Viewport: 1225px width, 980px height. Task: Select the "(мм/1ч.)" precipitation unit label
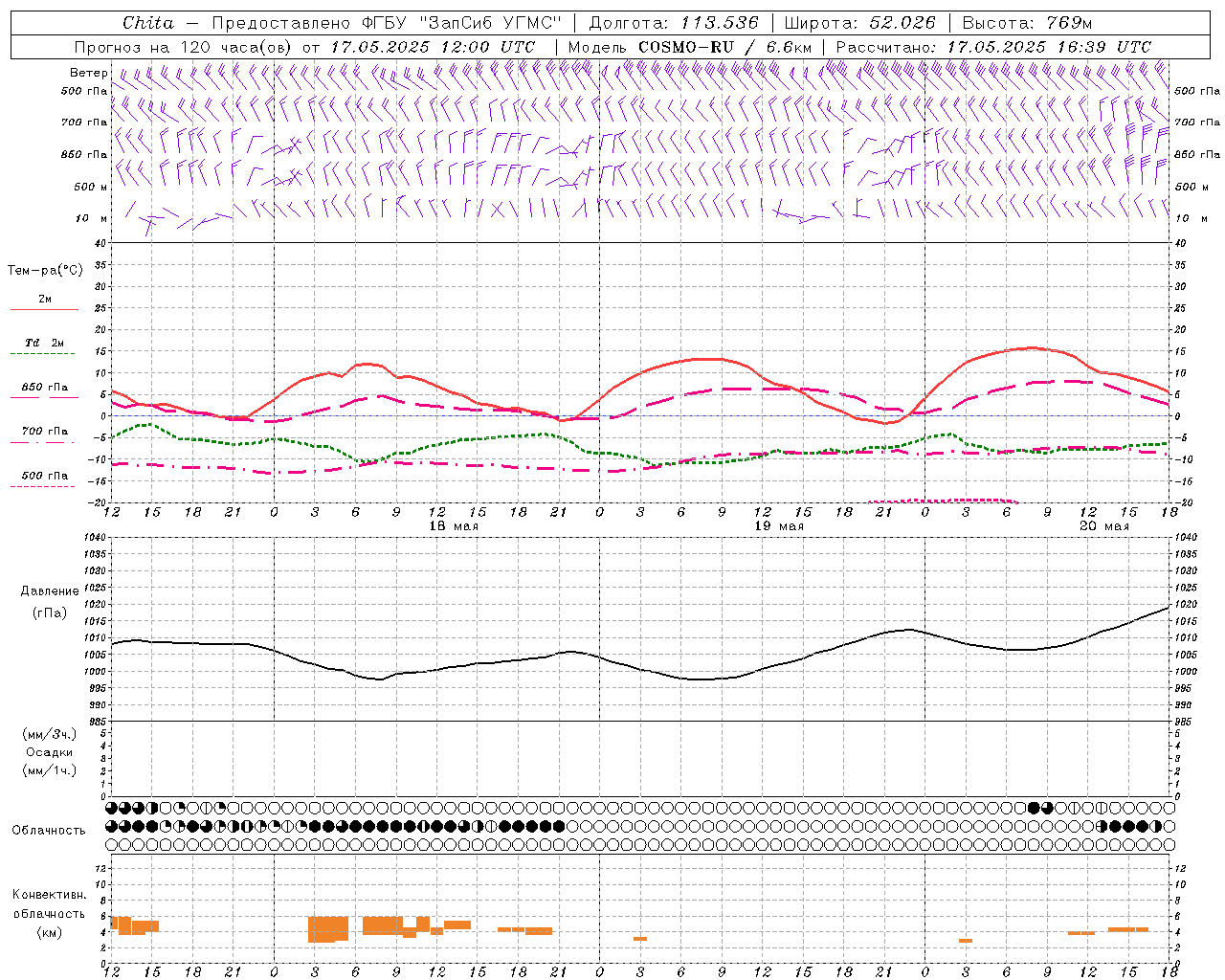[x=50, y=770]
